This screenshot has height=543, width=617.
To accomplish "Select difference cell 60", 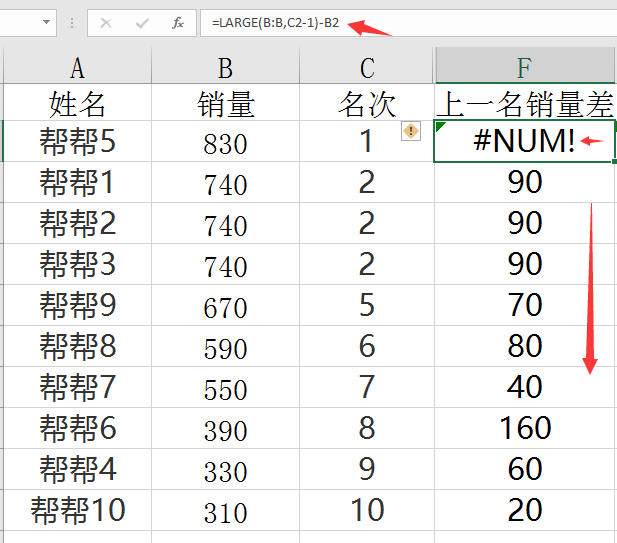I will [x=525, y=469].
